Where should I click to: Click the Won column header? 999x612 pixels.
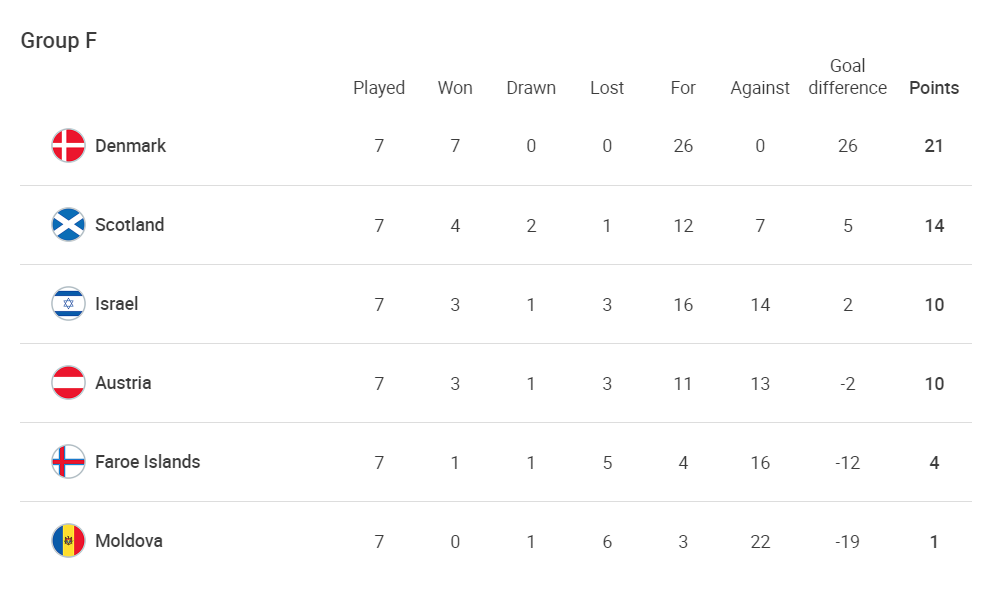coord(455,88)
